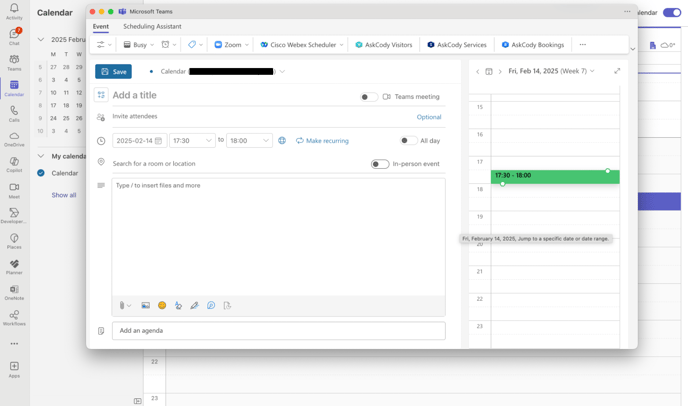Insert a picture in description
The image size is (688, 406).
tap(146, 305)
